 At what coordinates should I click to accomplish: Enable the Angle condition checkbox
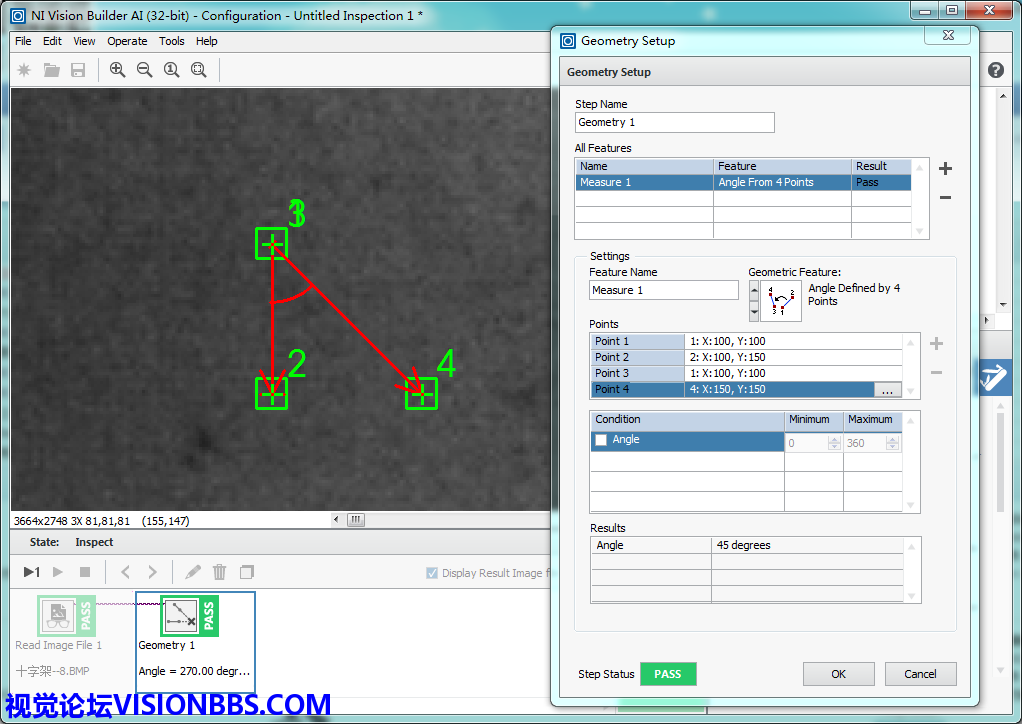click(601, 440)
